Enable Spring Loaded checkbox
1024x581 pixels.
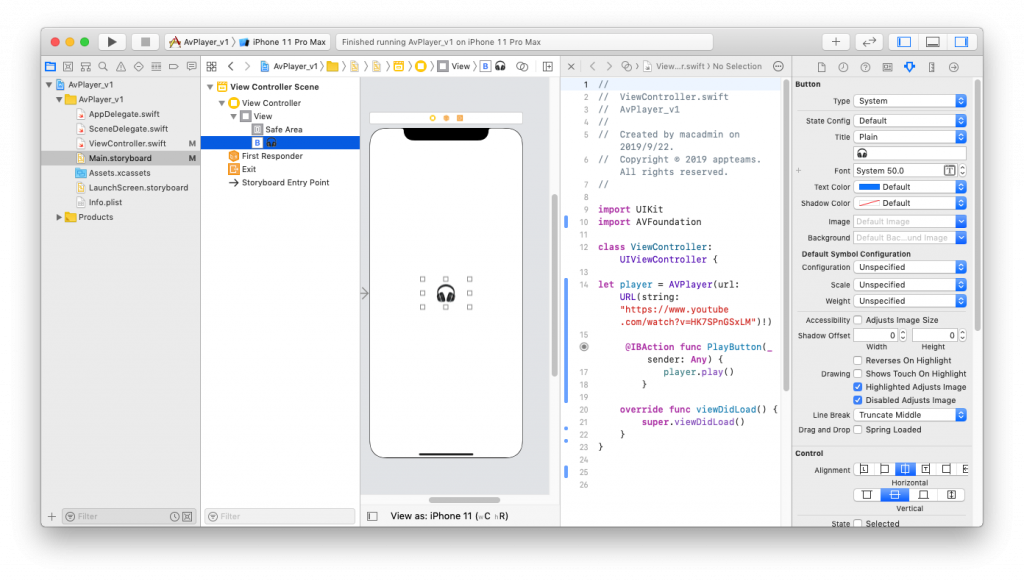point(857,430)
